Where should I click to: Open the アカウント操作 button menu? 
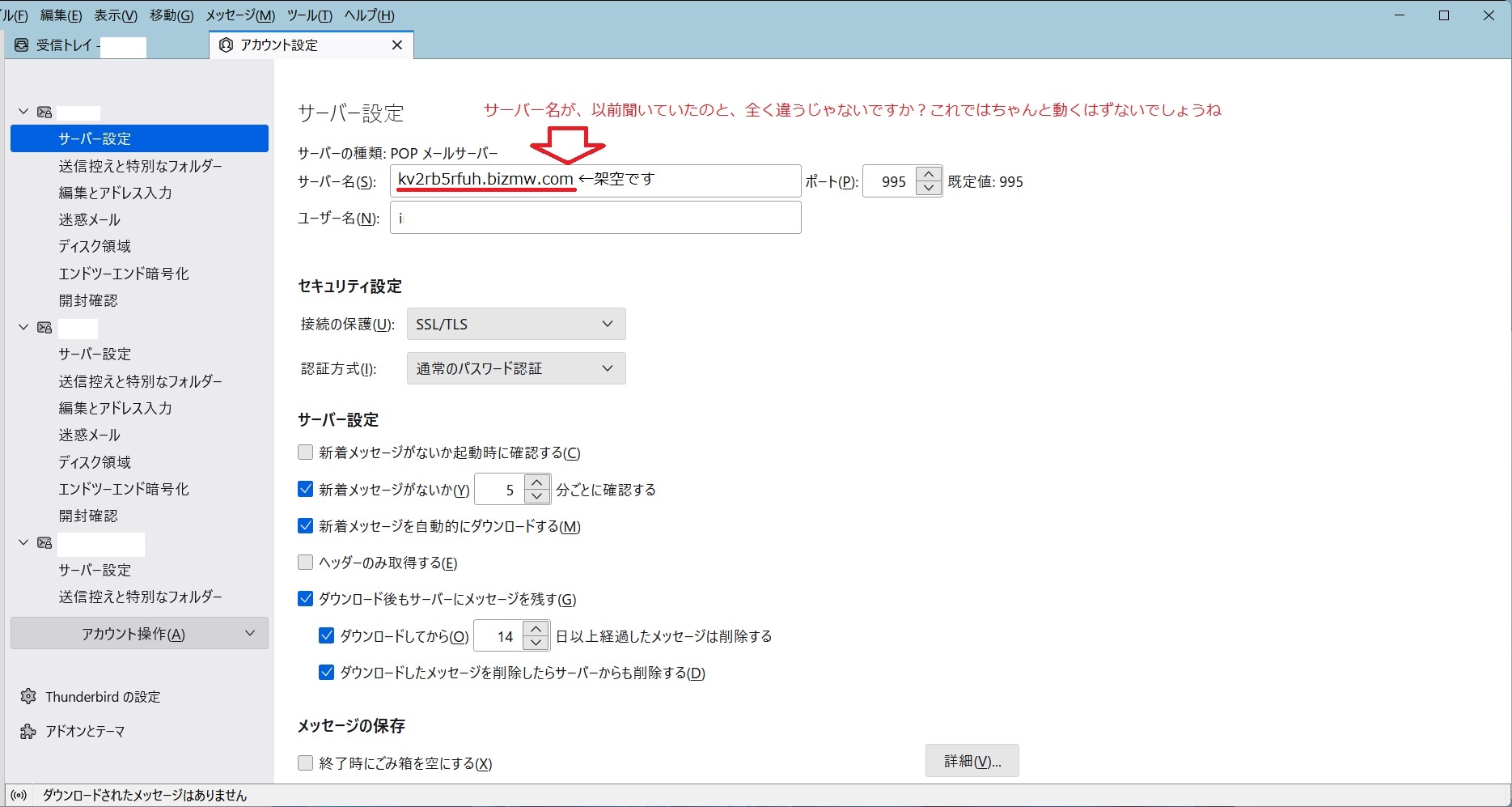pos(139,634)
